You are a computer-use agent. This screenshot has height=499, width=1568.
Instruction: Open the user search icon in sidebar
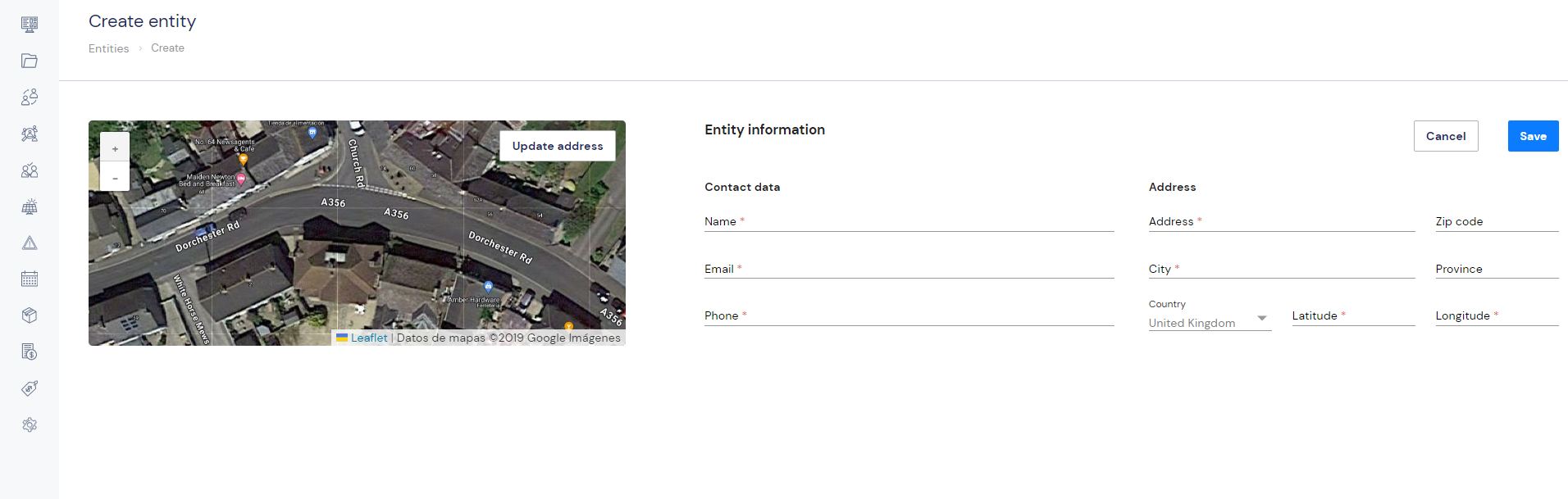pyautogui.click(x=30, y=134)
